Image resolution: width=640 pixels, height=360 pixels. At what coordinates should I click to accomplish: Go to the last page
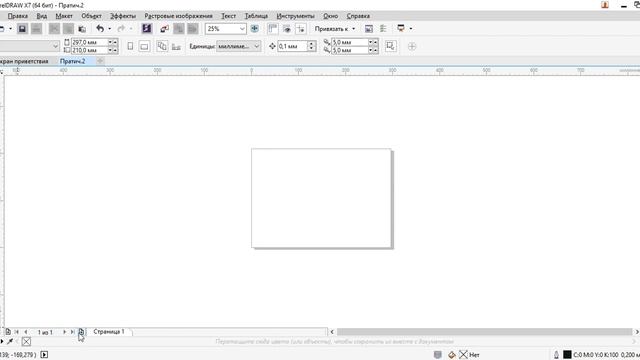coord(72,332)
